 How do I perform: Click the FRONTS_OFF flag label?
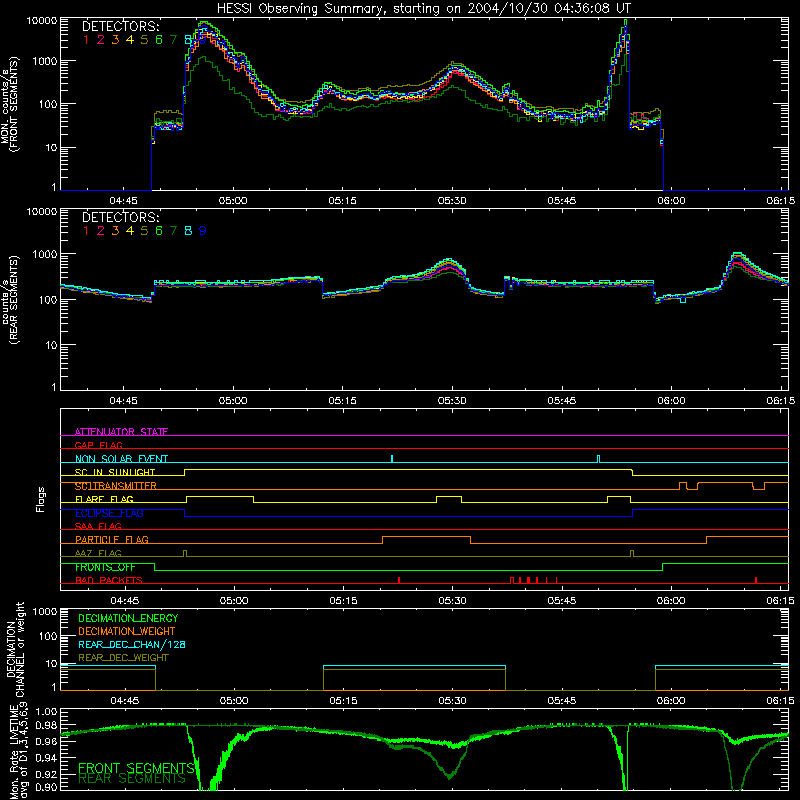pyautogui.click(x=105, y=567)
